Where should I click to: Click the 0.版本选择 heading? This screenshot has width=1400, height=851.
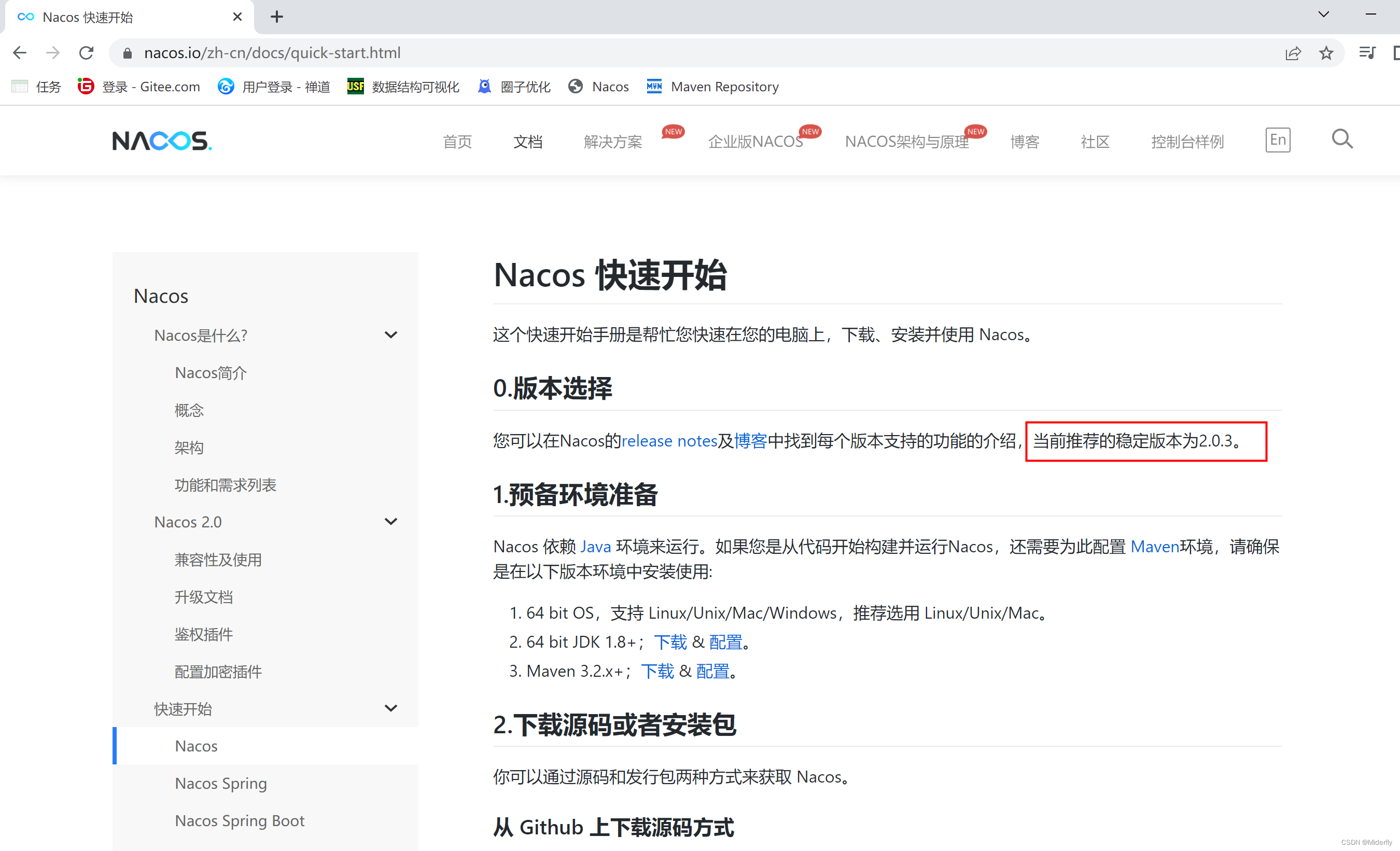pyautogui.click(x=552, y=388)
